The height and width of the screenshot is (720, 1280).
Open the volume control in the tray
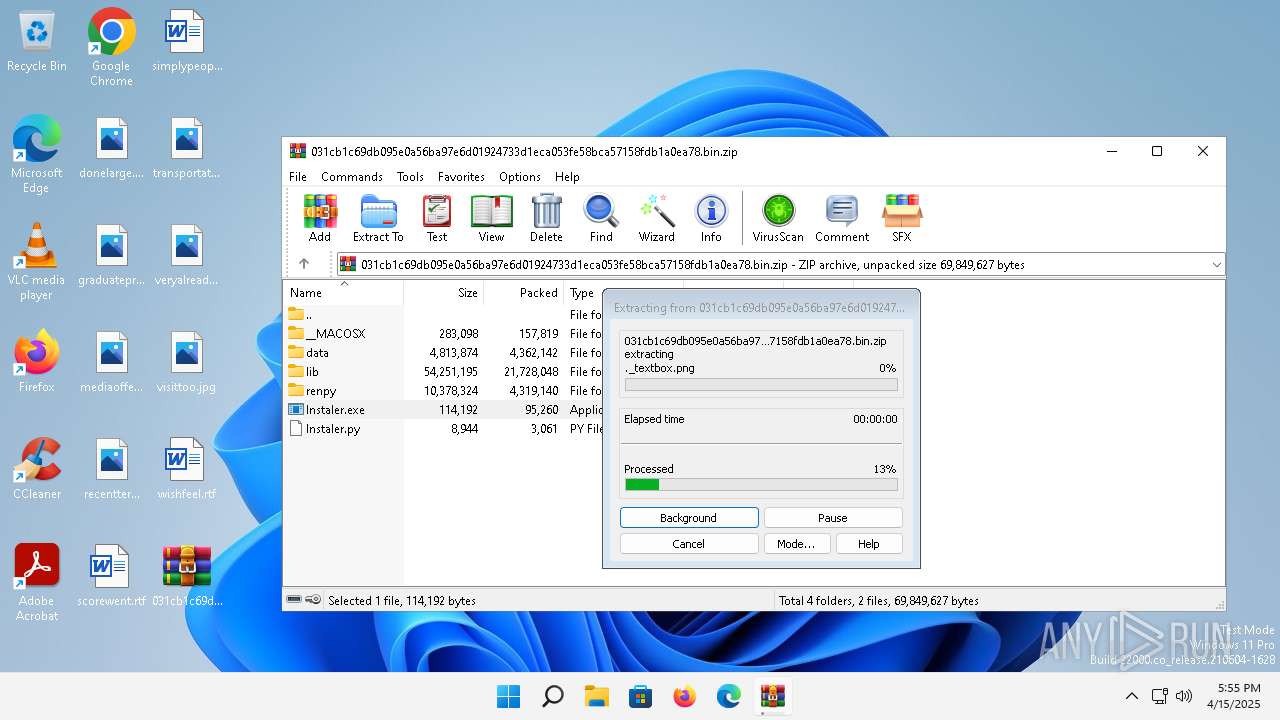pyautogui.click(x=1184, y=696)
